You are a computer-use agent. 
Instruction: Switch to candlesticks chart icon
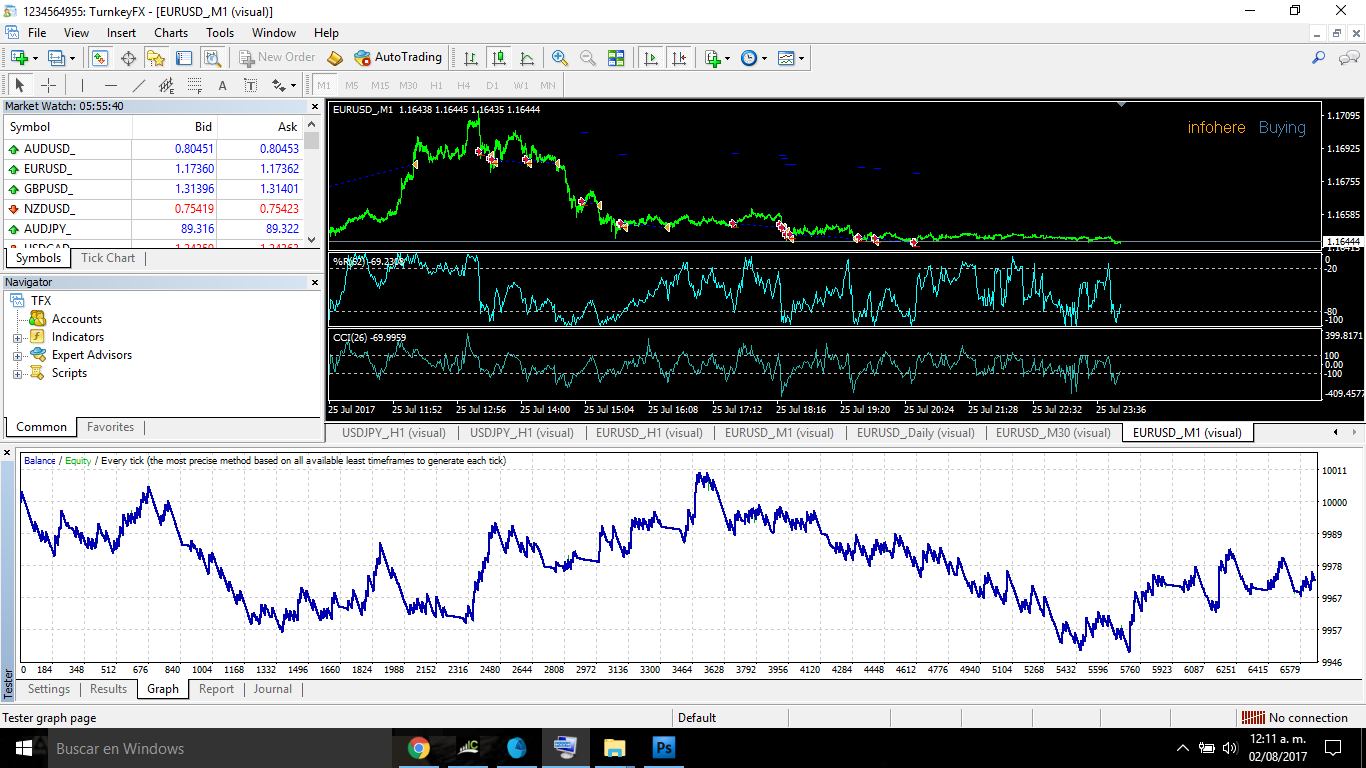498,58
